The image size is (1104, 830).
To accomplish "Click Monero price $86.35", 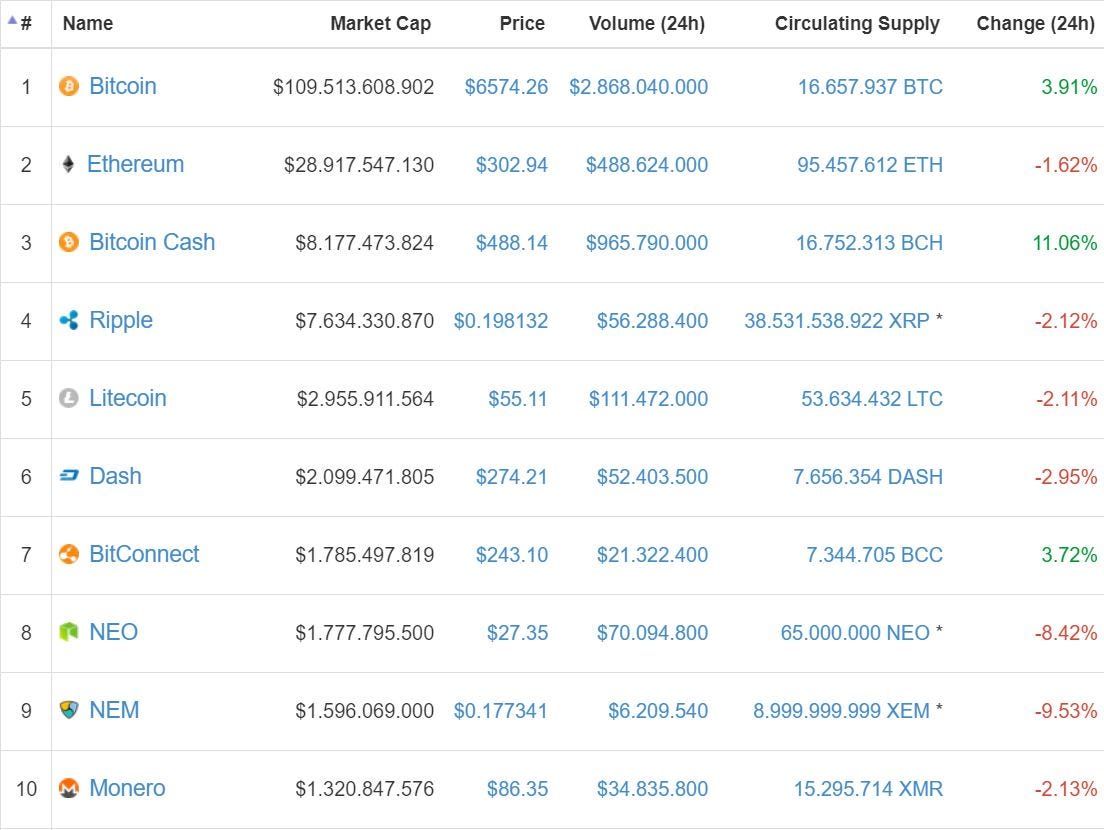I will (518, 789).
